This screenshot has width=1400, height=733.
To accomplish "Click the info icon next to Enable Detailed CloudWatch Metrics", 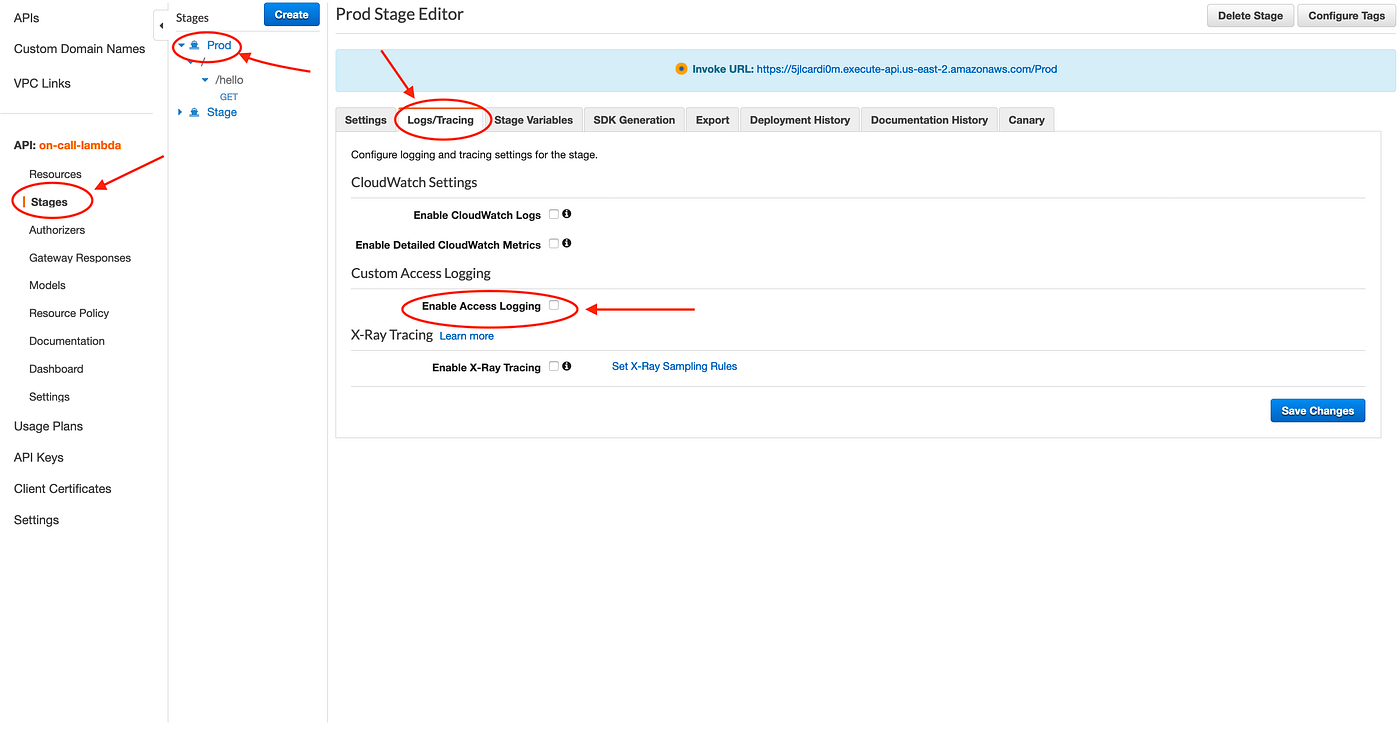I will click(566, 243).
